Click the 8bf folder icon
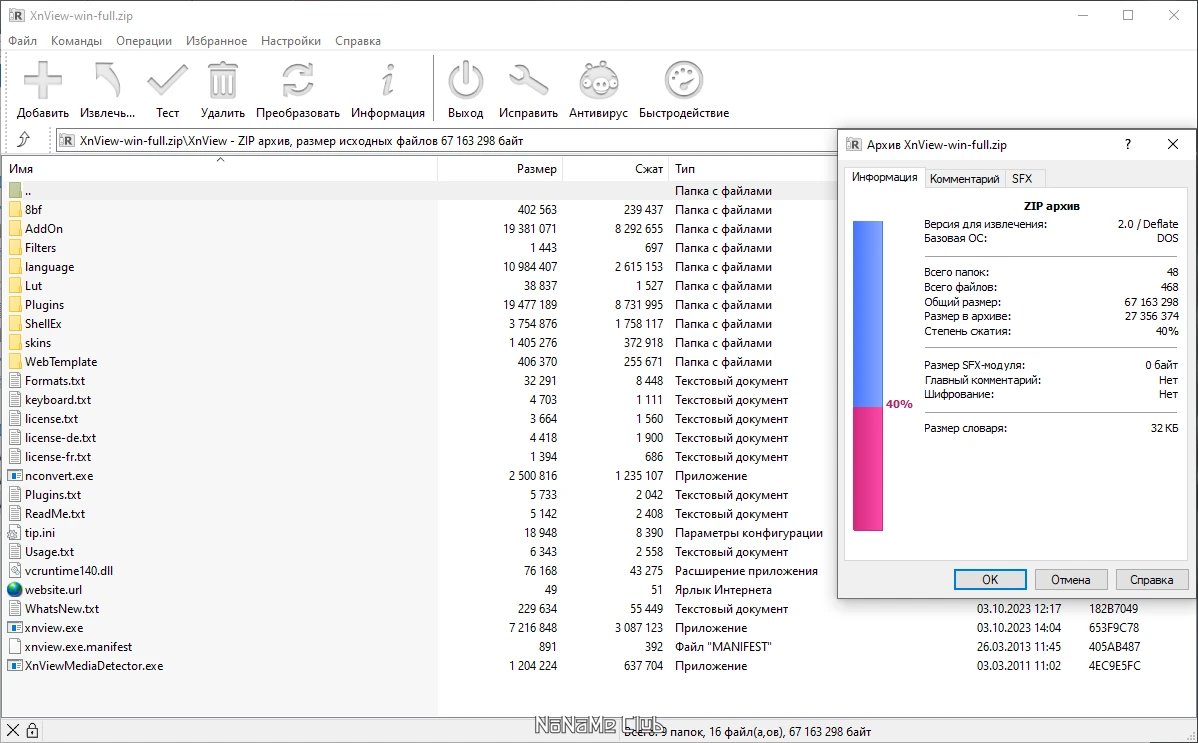The width and height of the screenshot is (1198, 743). pyautogui.click(x=15, y=209)
